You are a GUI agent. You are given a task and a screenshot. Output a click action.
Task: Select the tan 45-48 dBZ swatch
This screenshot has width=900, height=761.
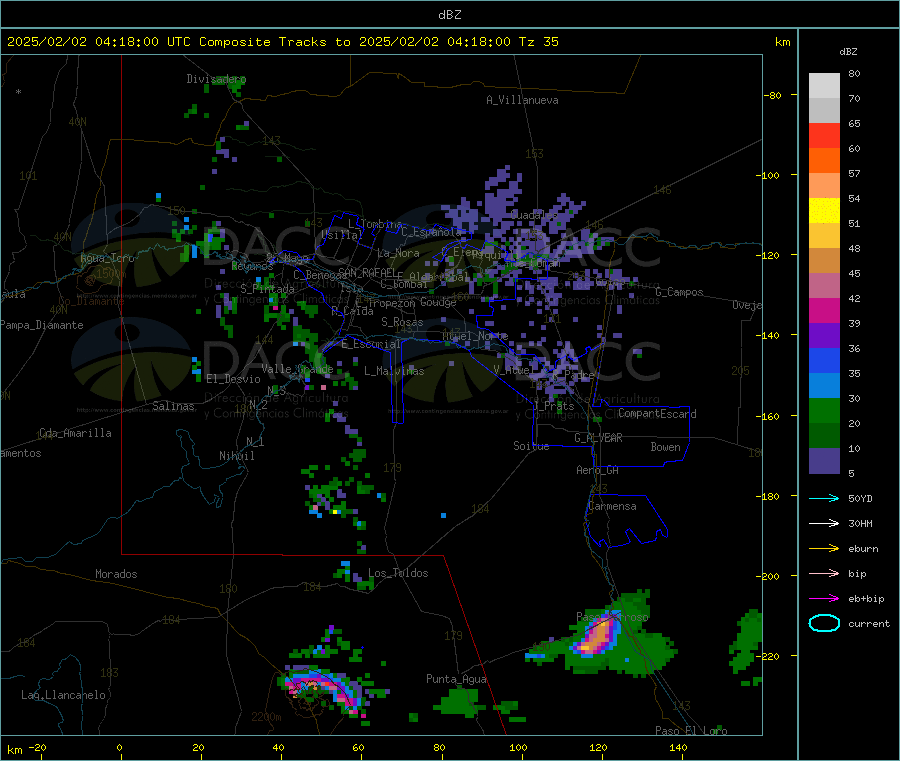click(x=824, y=261)
